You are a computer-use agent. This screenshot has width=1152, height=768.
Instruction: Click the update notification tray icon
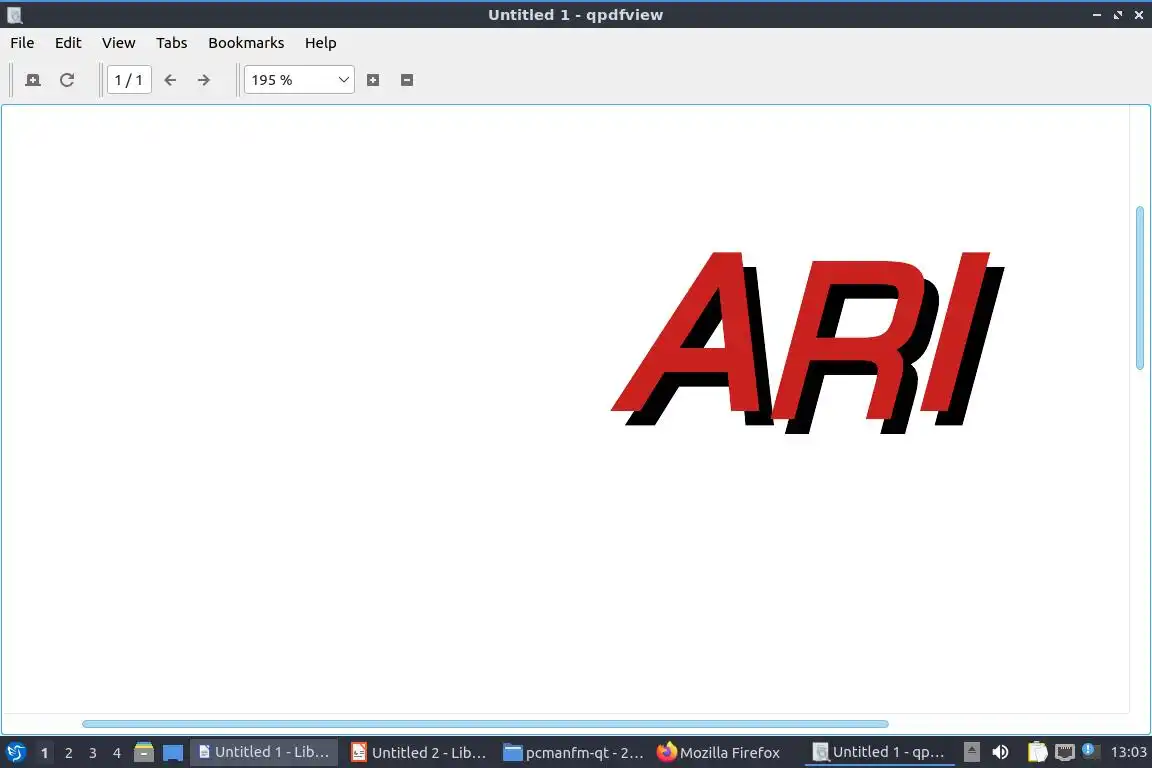coord(1091,752)
